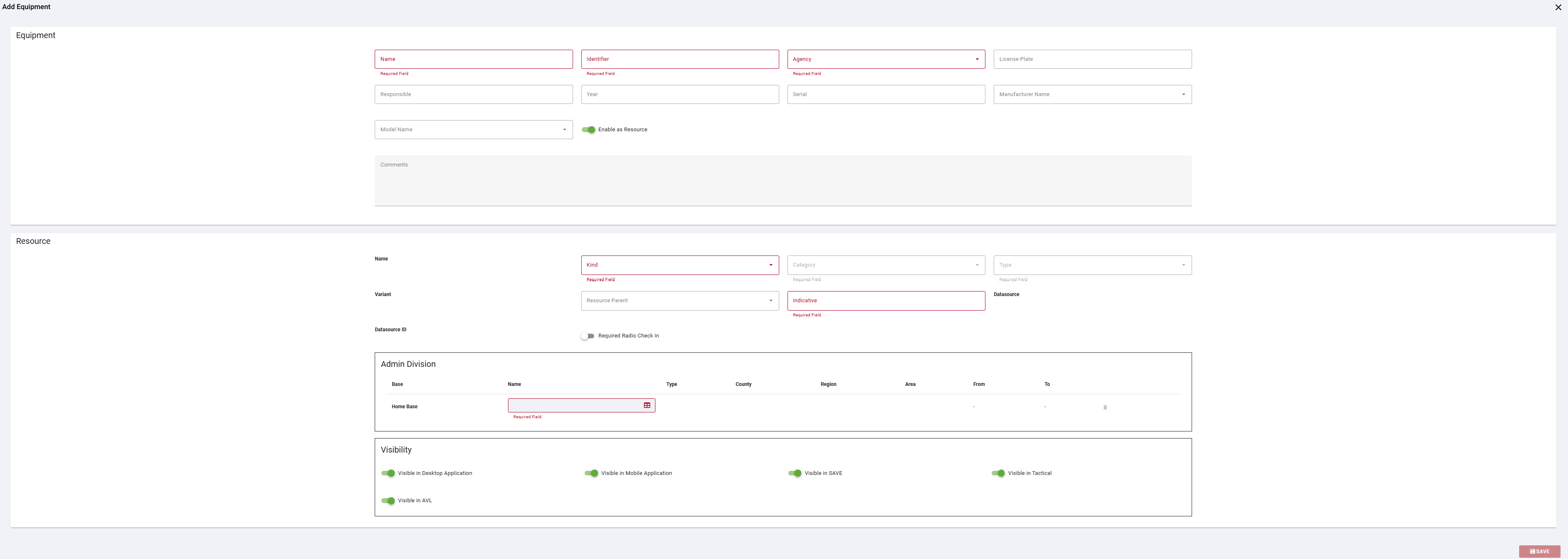Screen dimensions: 1568x559
Task: Focus the equipment Name field
Action: (474, 59)
